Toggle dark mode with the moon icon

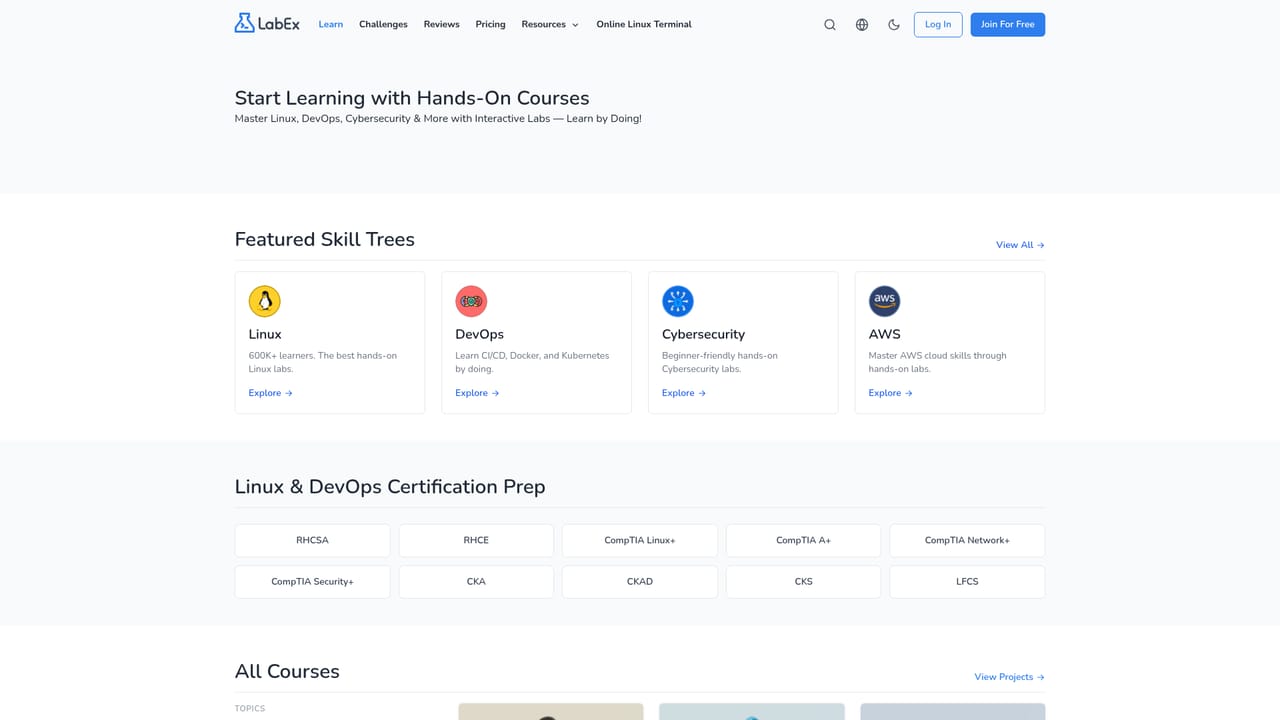894,25
